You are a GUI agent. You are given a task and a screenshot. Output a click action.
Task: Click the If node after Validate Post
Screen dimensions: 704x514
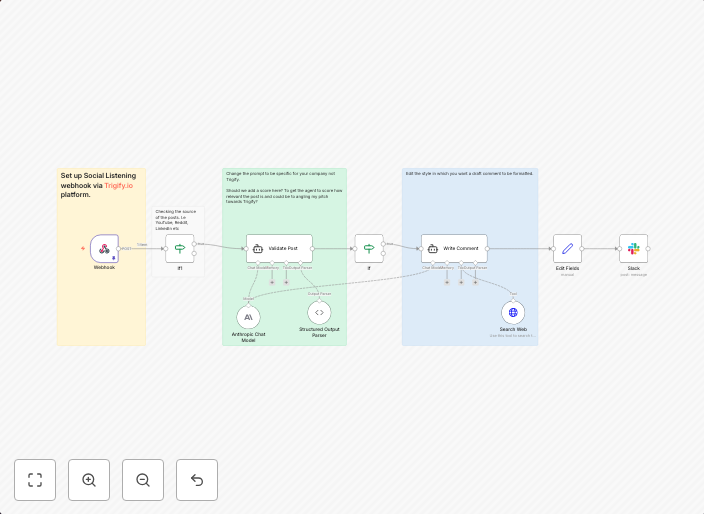(x=368, y=249)
